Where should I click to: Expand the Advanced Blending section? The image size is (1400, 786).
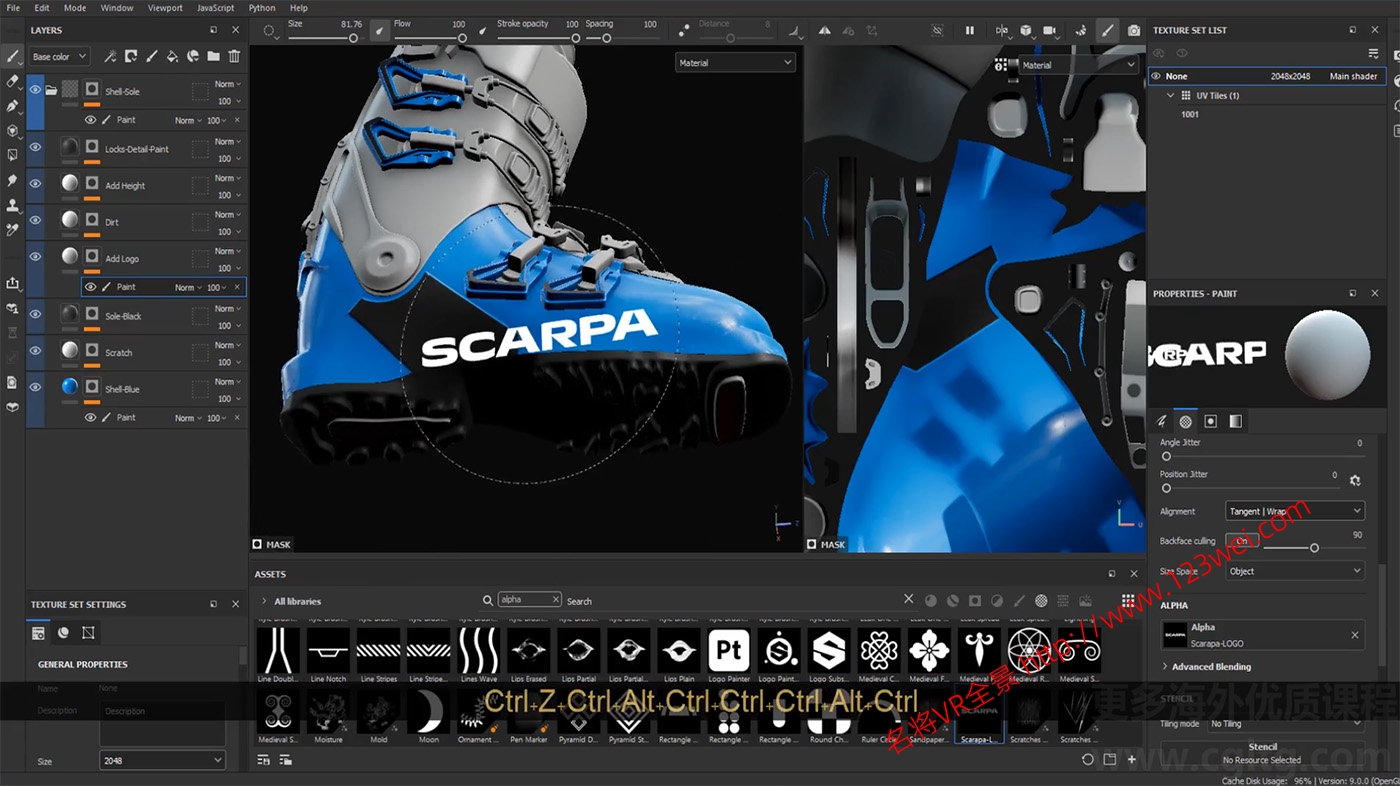click(x=1210, y=667)
